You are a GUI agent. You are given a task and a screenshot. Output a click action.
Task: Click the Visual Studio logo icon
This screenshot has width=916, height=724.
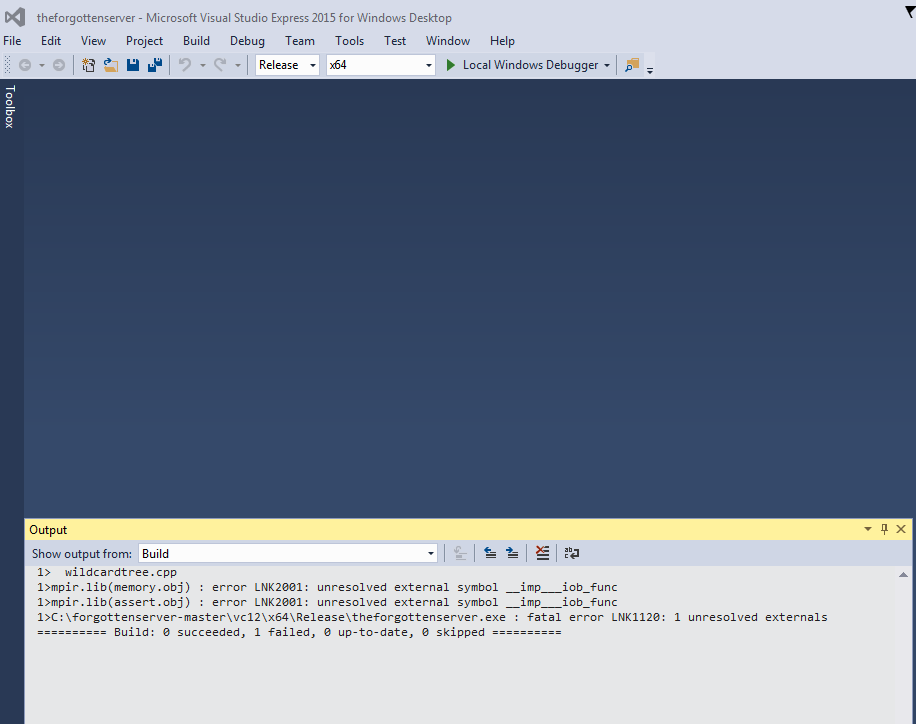15,17
